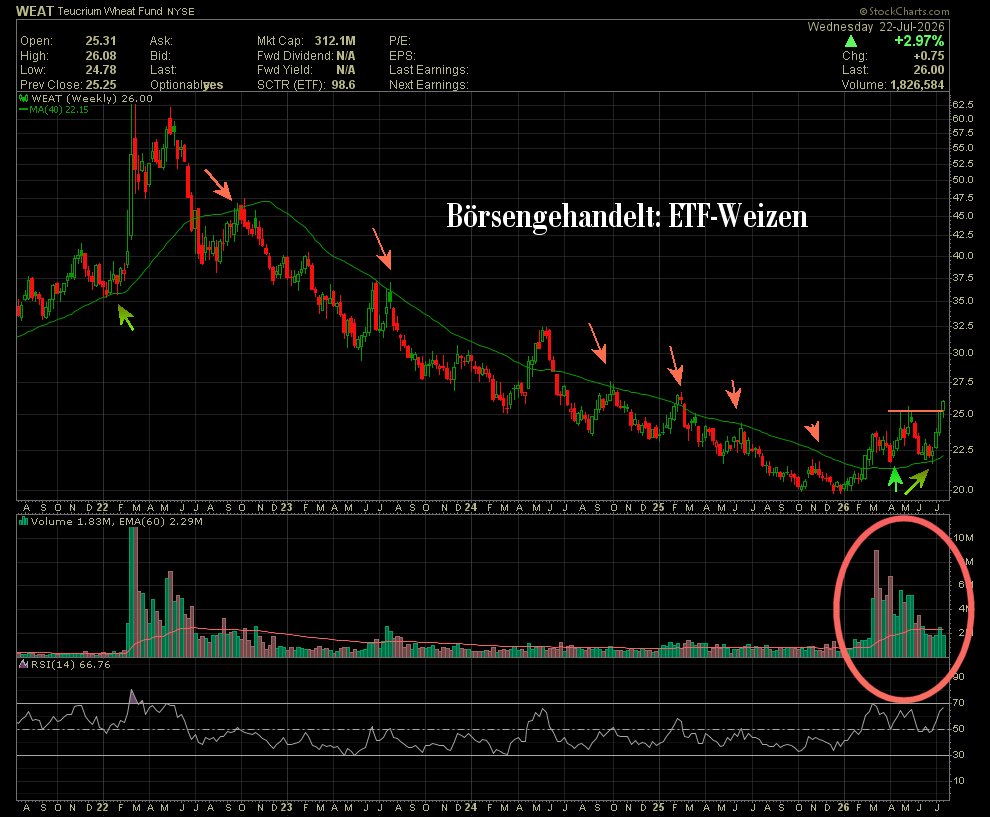This screenshot has width=990, height=817.
Task: Click the Volume 1.83M, EMA(60) legend
Action: [x=117, y=522]
